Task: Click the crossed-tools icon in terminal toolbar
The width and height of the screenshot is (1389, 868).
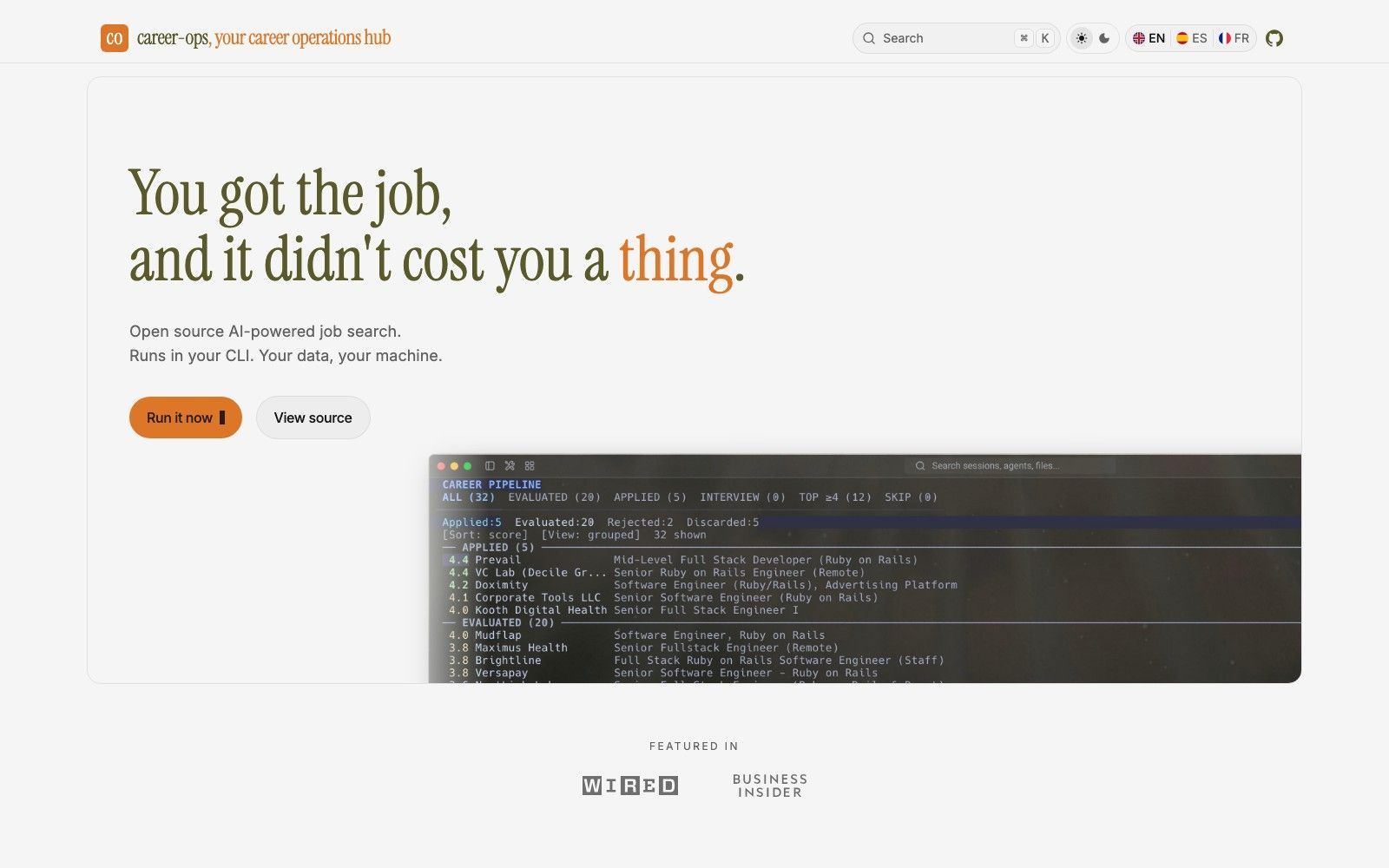Action: pyautogui.click(x=510, y=466)
